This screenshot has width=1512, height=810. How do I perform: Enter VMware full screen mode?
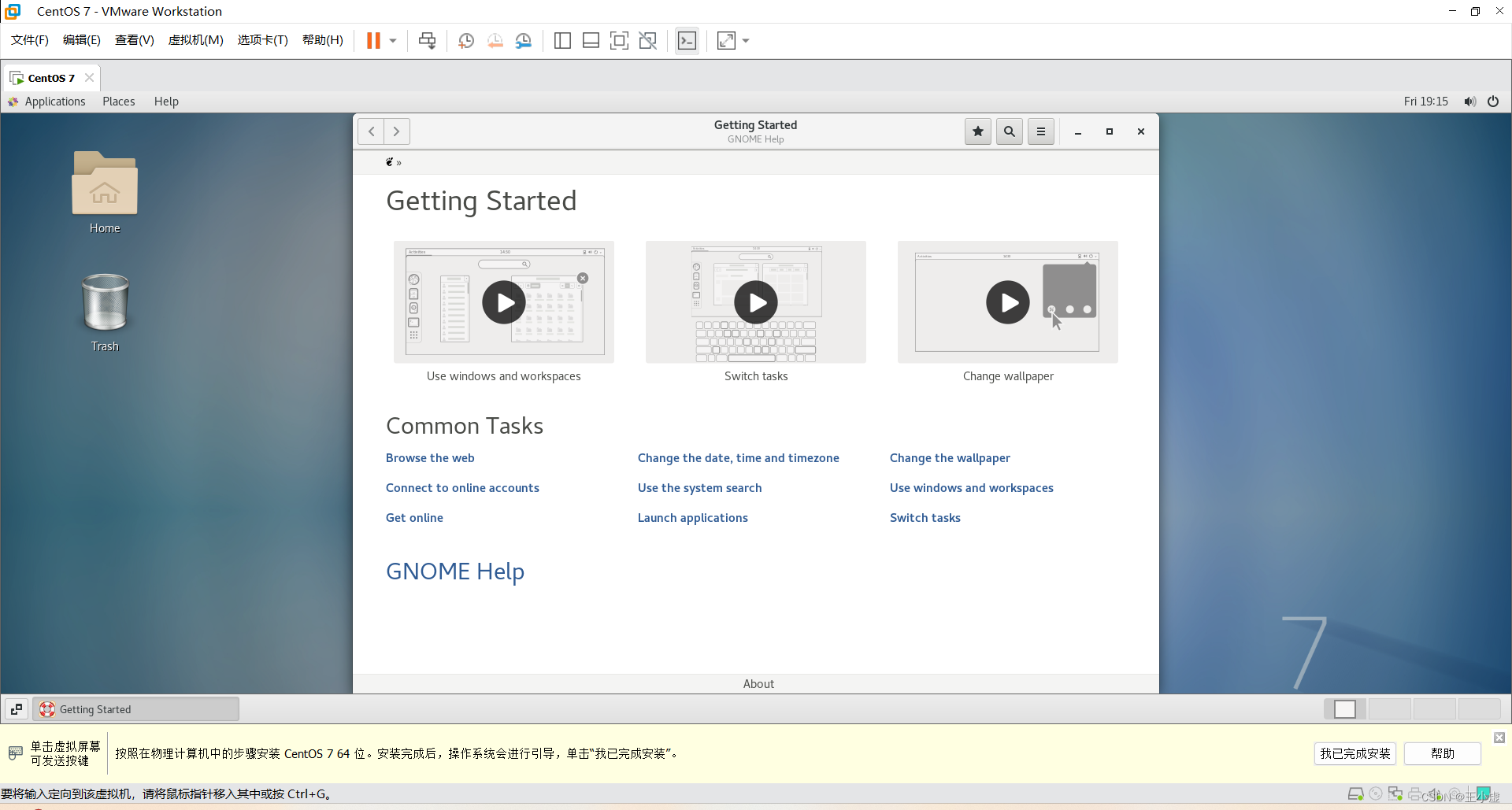(619, 40)
